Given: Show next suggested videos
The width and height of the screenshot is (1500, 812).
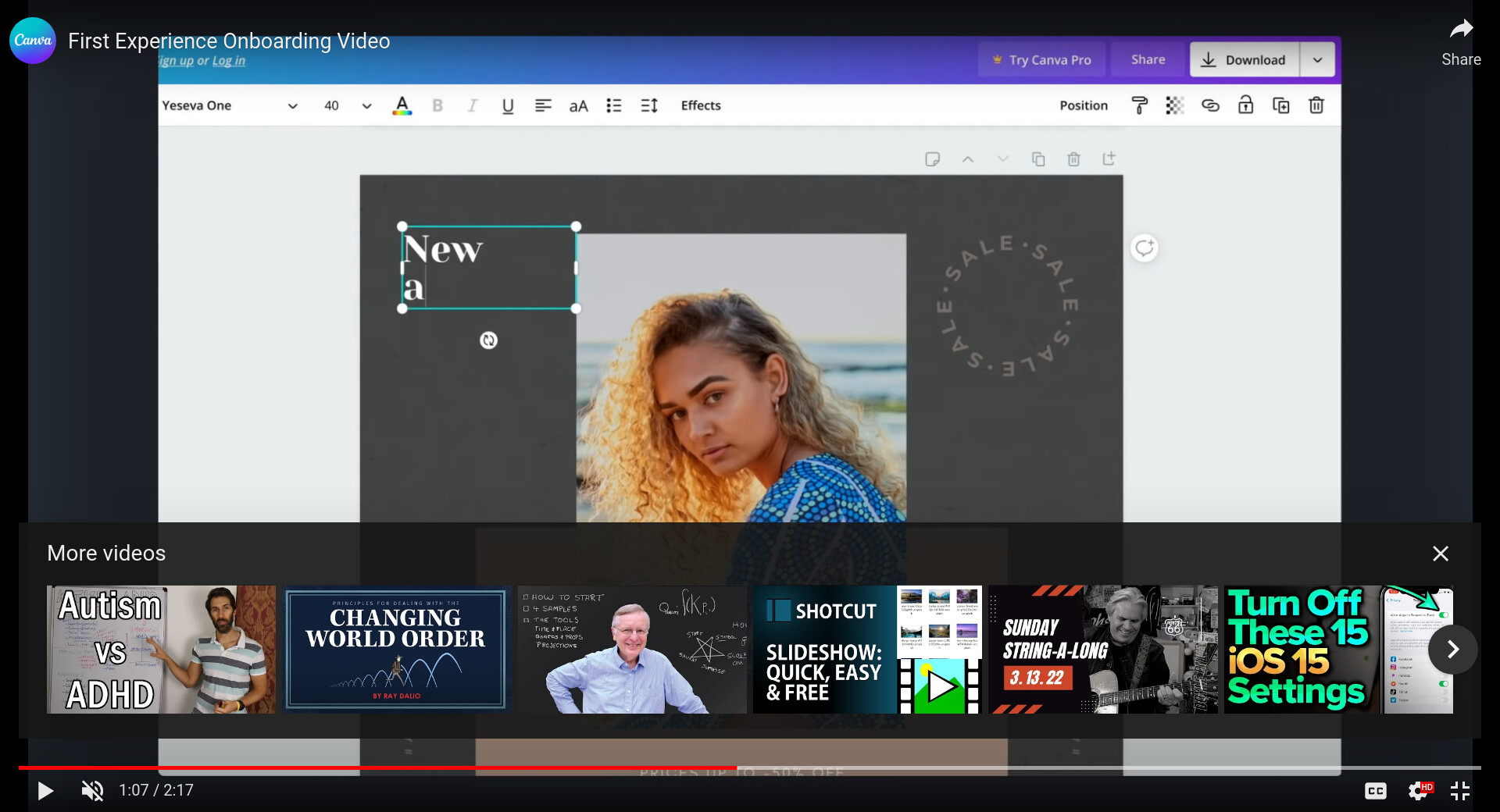Looking at the screenshot, I should [x=1452, y=650].
